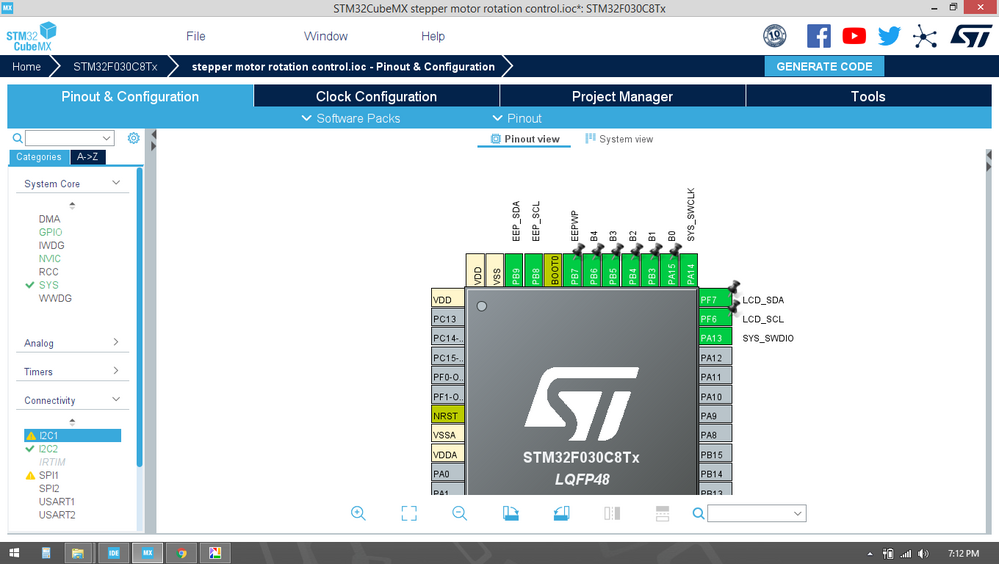Collapse the left panel with arrow handle
Screen dimensions: 999x564
153,135
